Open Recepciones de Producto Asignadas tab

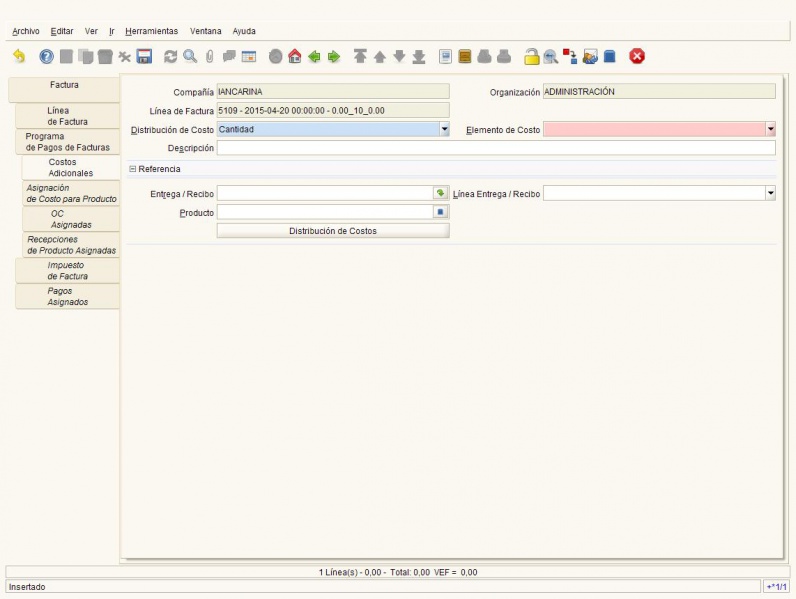click(x=71, y=245)
